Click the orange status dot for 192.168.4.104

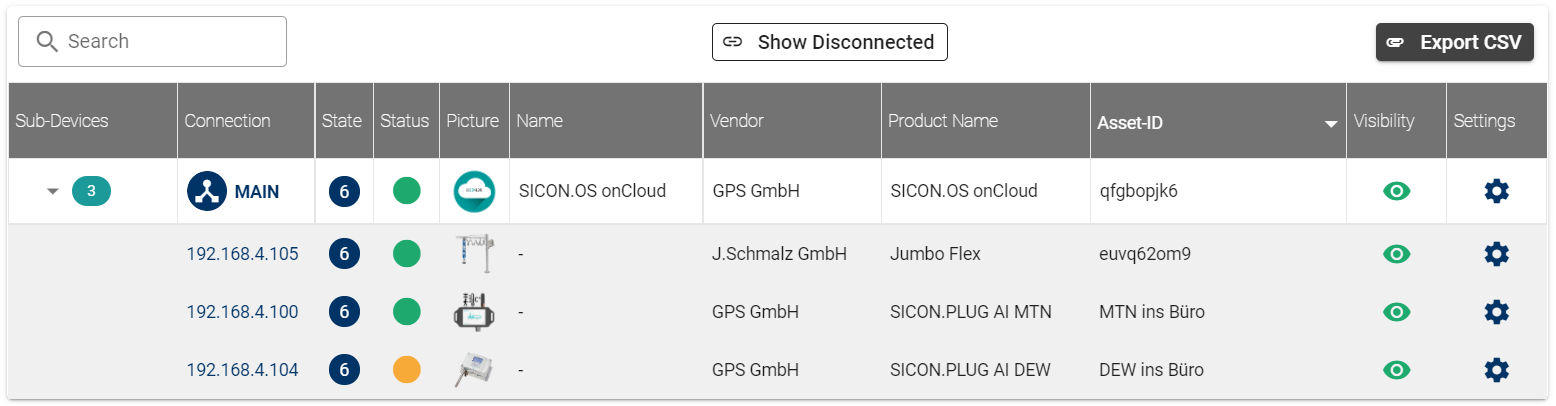[406, 370]
